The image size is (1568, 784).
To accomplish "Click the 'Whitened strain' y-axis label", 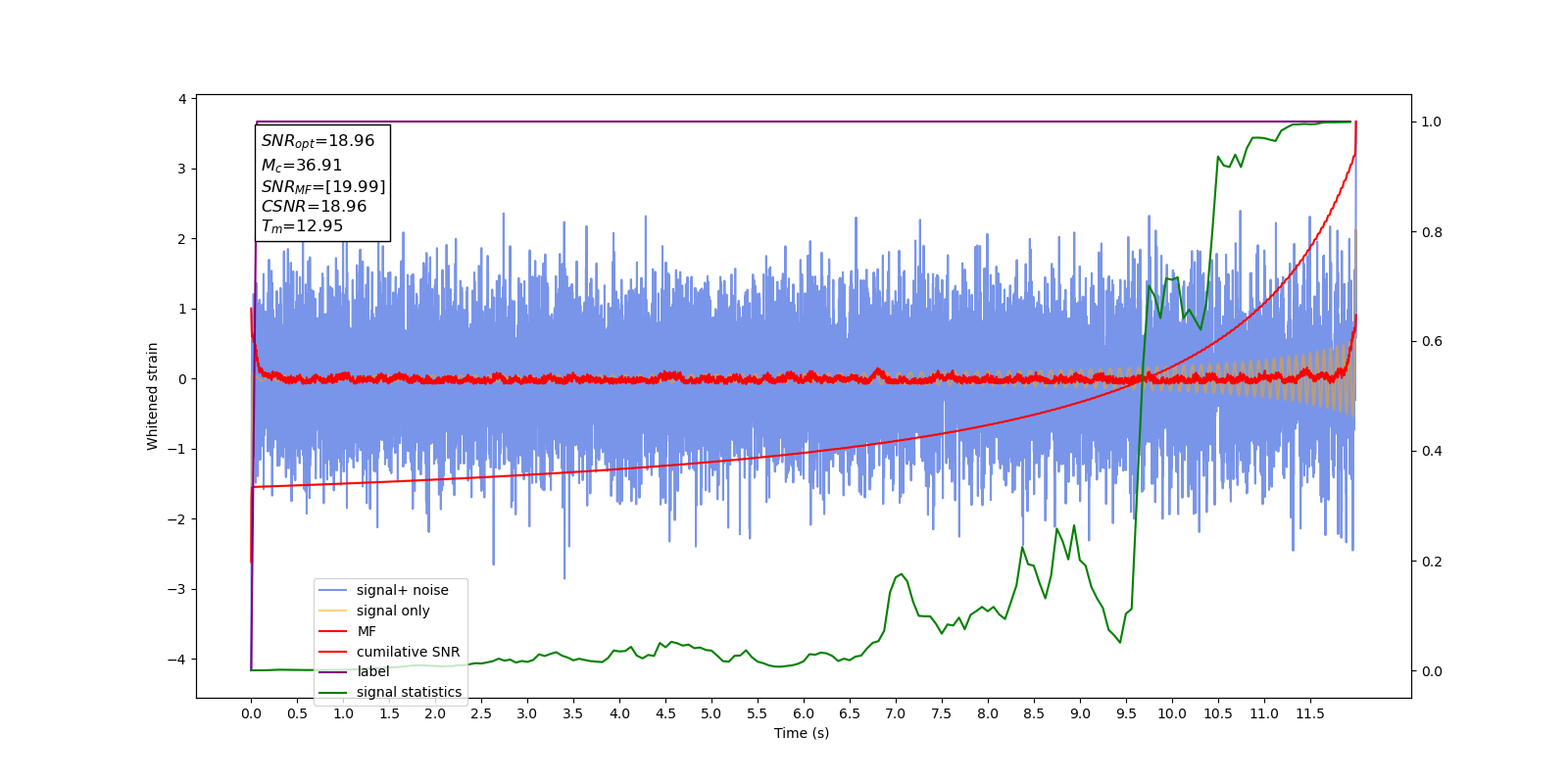I will [152, 396].
